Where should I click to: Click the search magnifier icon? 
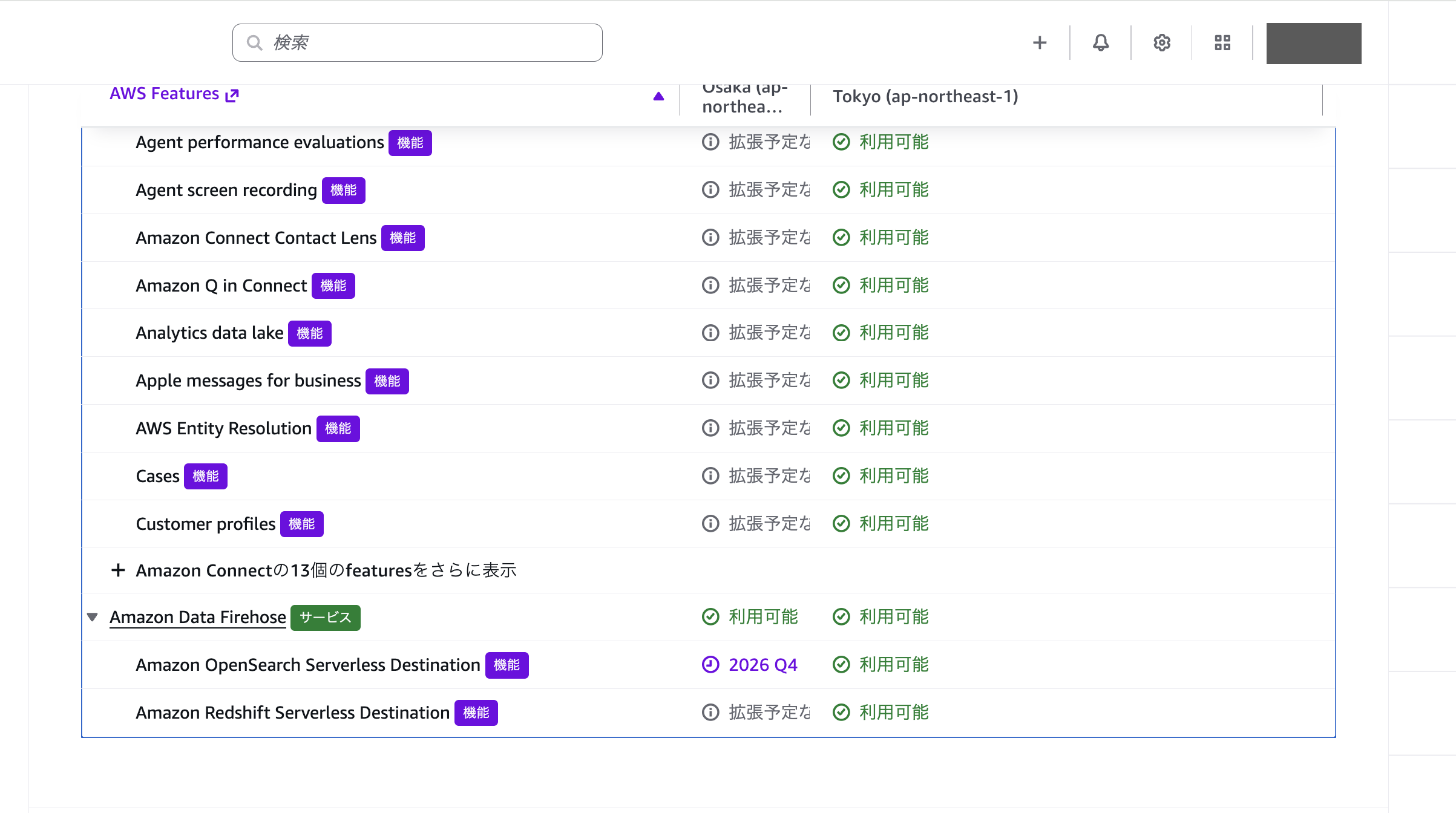pyautogui.click(x=255, y=43)
